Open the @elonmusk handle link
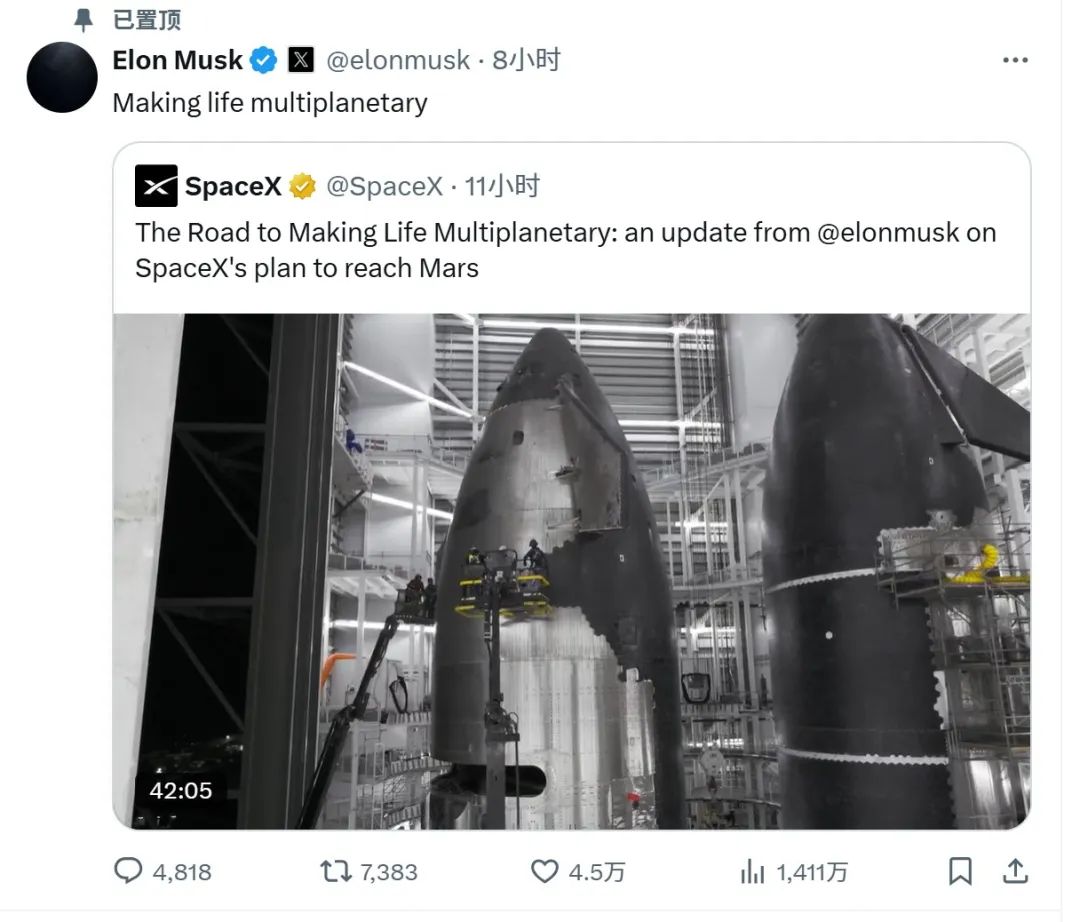1080x922 pixels. (x=398, y=61)
